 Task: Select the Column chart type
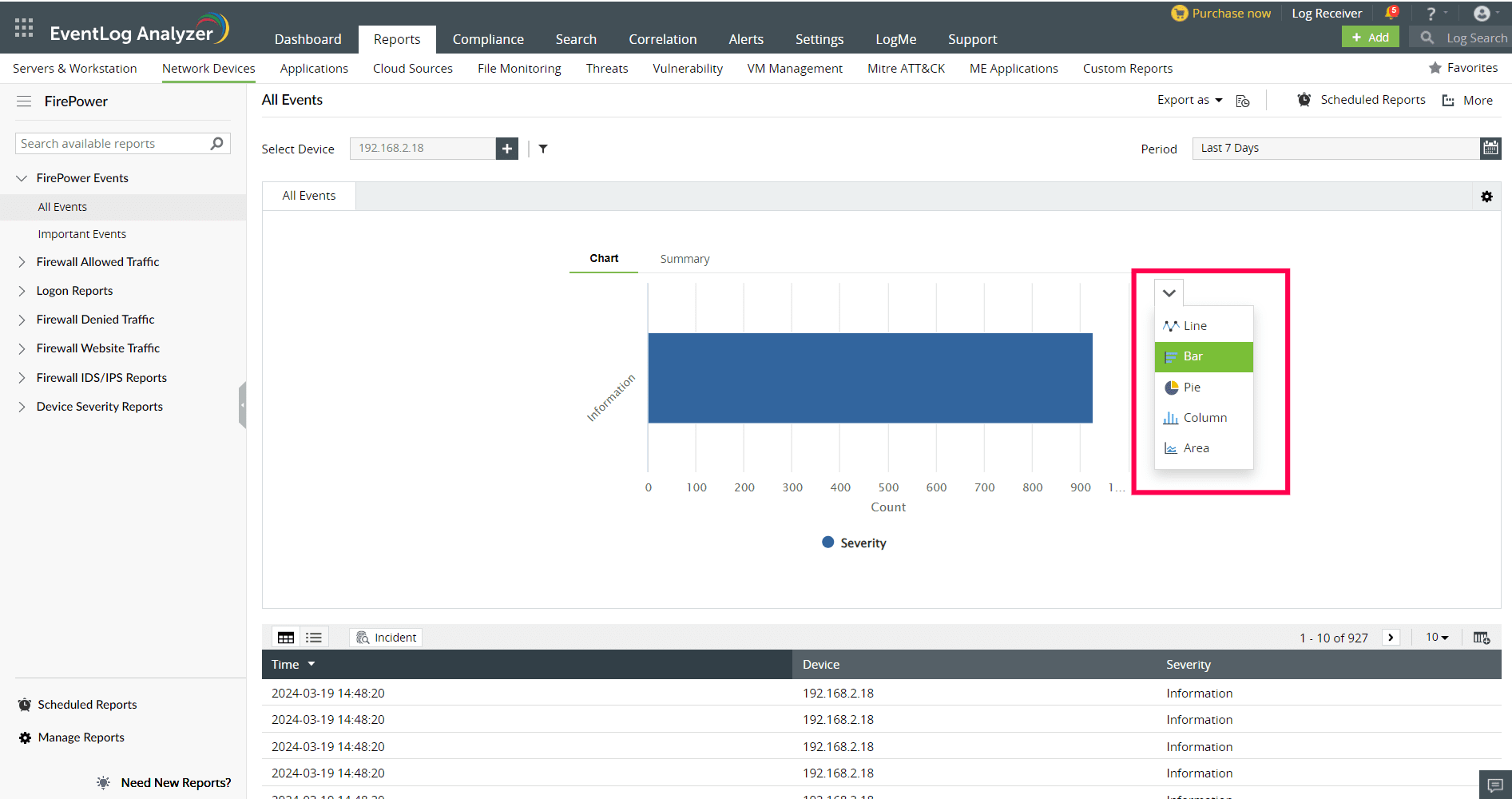point(1204,418)
